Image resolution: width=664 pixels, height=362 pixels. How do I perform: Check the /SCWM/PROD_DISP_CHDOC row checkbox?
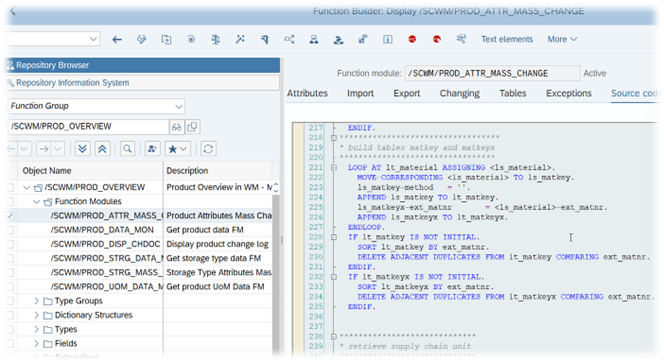click(x=10, y=244)
